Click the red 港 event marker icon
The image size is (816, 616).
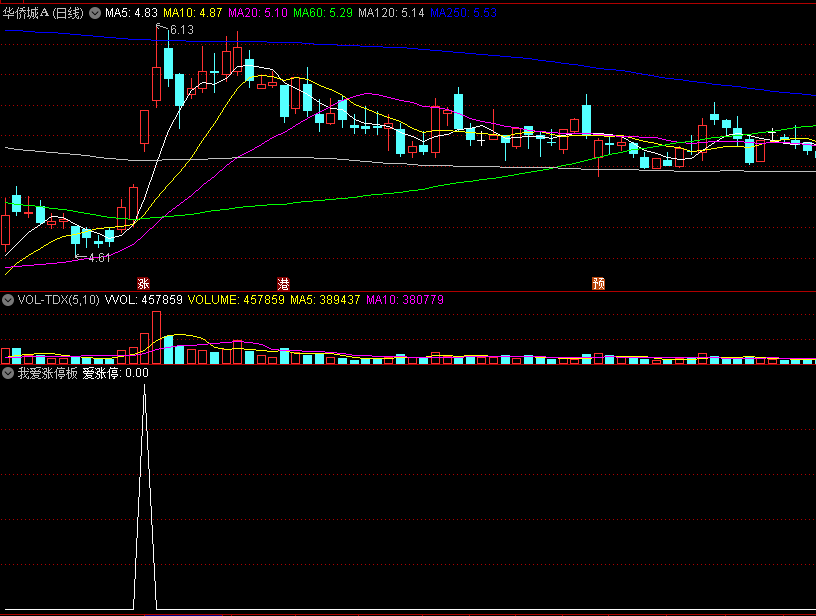click(283, 284)
